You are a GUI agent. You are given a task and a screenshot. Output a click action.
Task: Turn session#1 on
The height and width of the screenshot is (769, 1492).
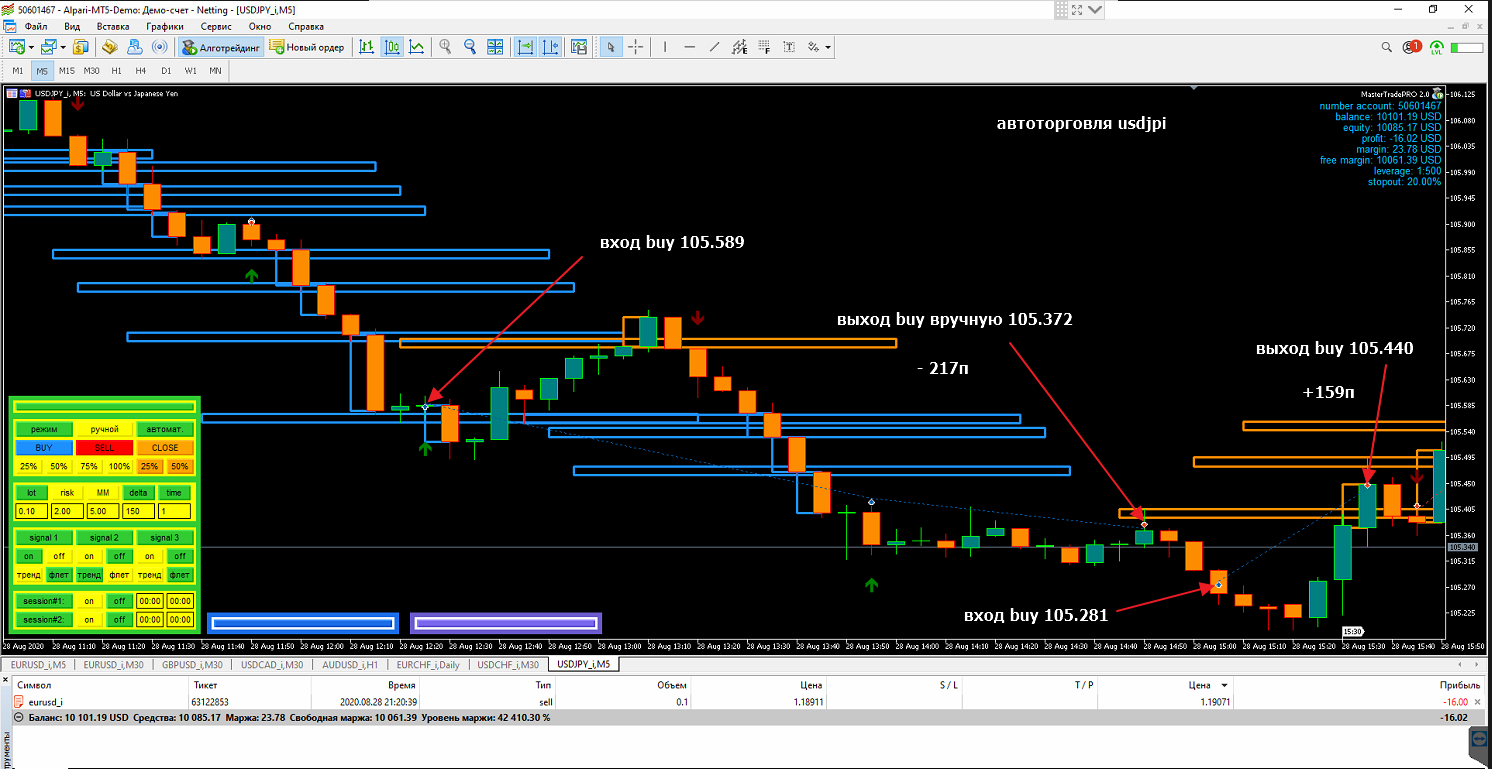90,601
